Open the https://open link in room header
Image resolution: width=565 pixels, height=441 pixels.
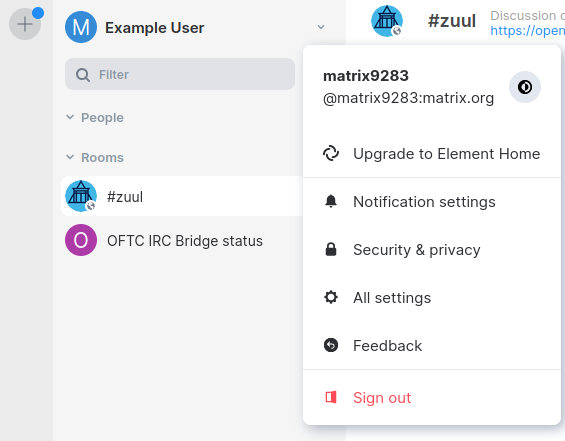528,31
